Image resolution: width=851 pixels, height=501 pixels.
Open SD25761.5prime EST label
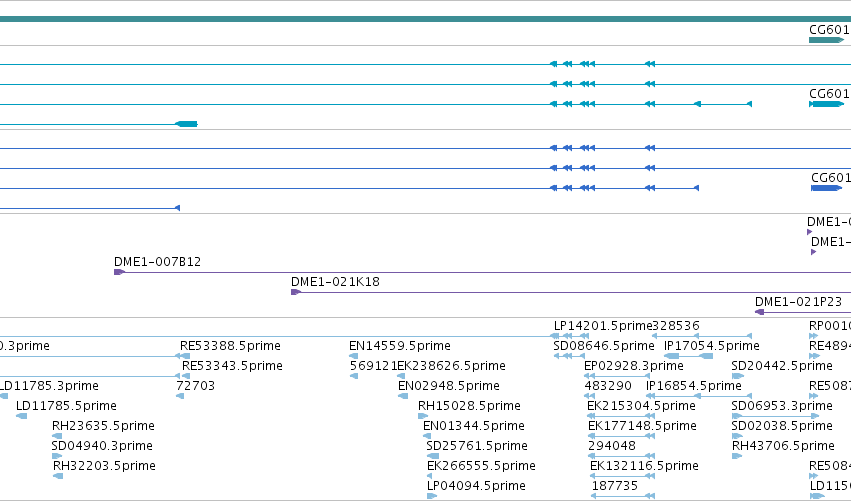pyautogui.click(x=477, y=446)
